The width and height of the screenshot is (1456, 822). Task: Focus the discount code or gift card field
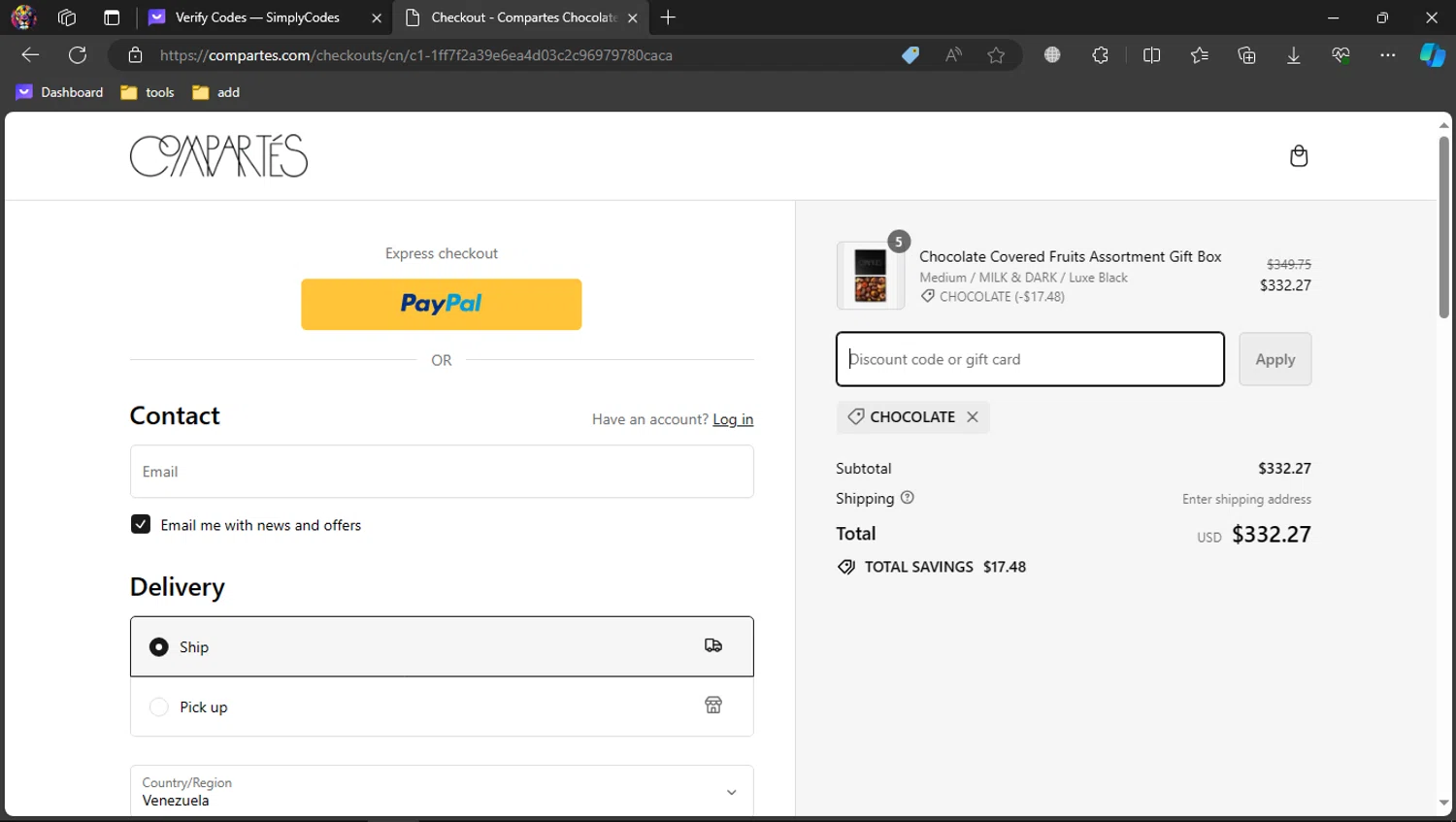pos(1030,359)
